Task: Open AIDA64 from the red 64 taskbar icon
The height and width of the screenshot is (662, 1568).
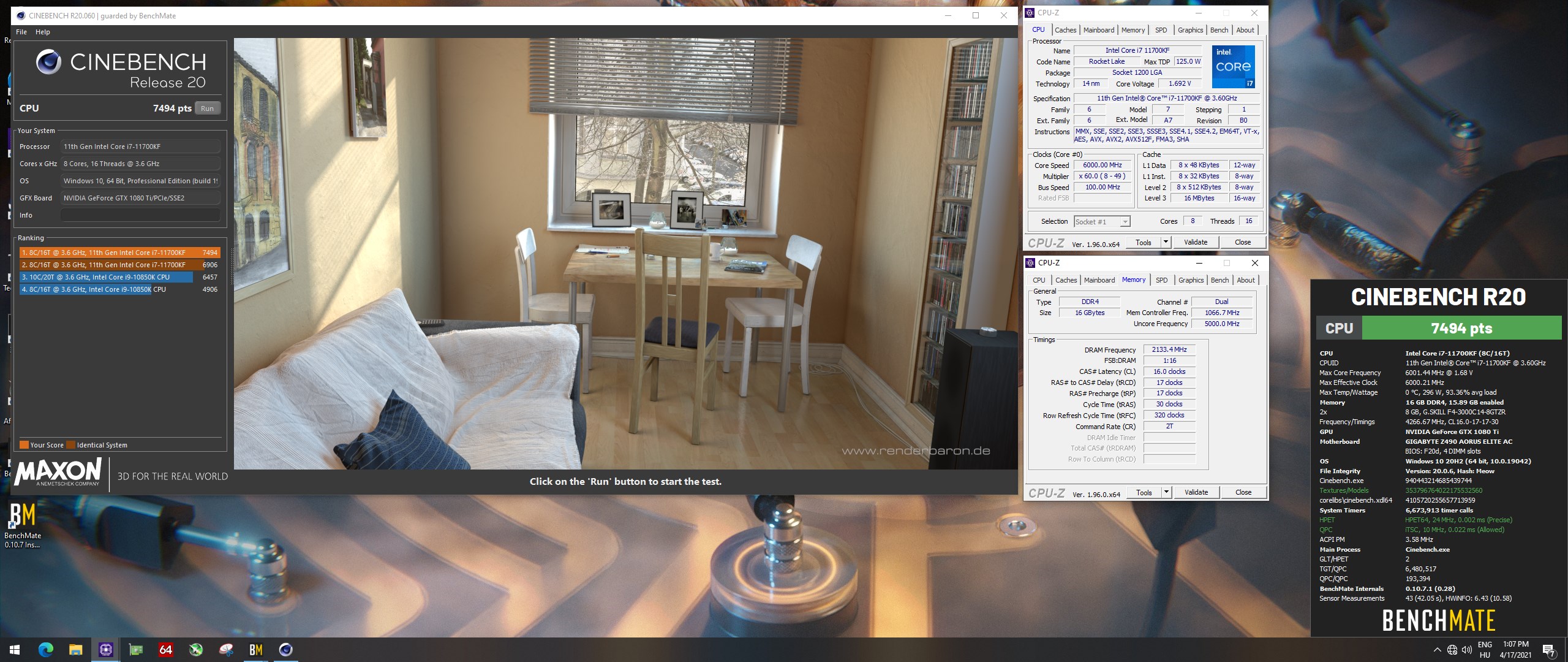Action: (x=165, y=650)
